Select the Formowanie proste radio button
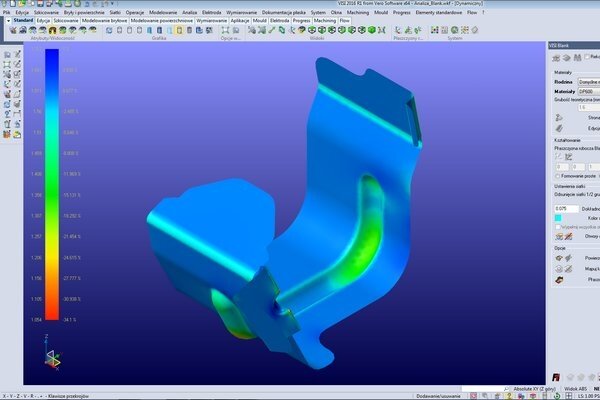Screen dimensions: 600x400 [x=557, y=176]
